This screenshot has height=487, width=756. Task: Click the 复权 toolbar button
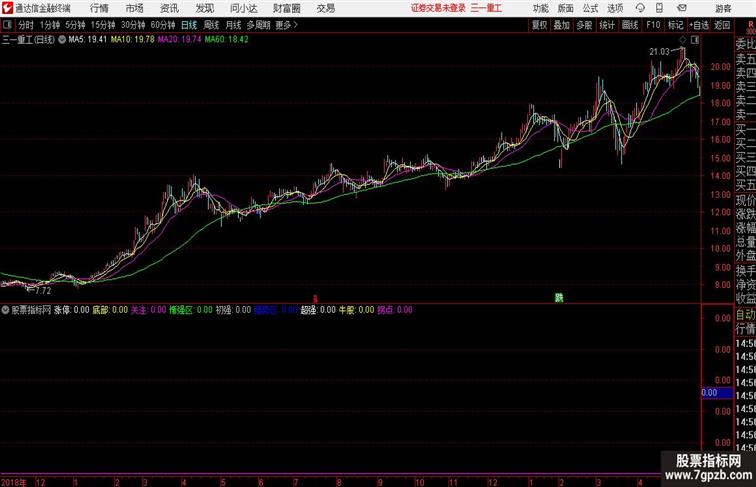[540, 25]
